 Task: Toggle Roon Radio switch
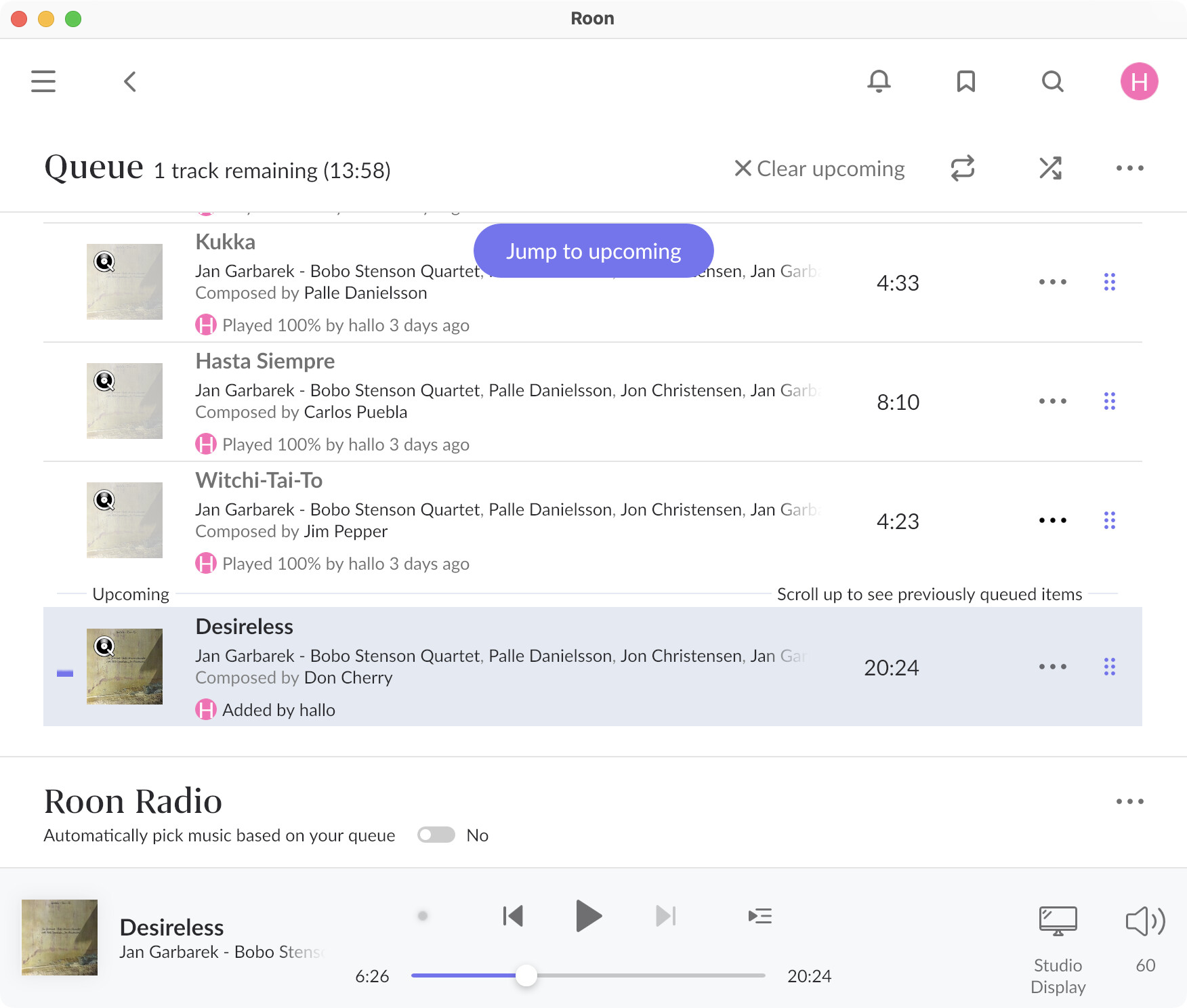tap(436, 835)
